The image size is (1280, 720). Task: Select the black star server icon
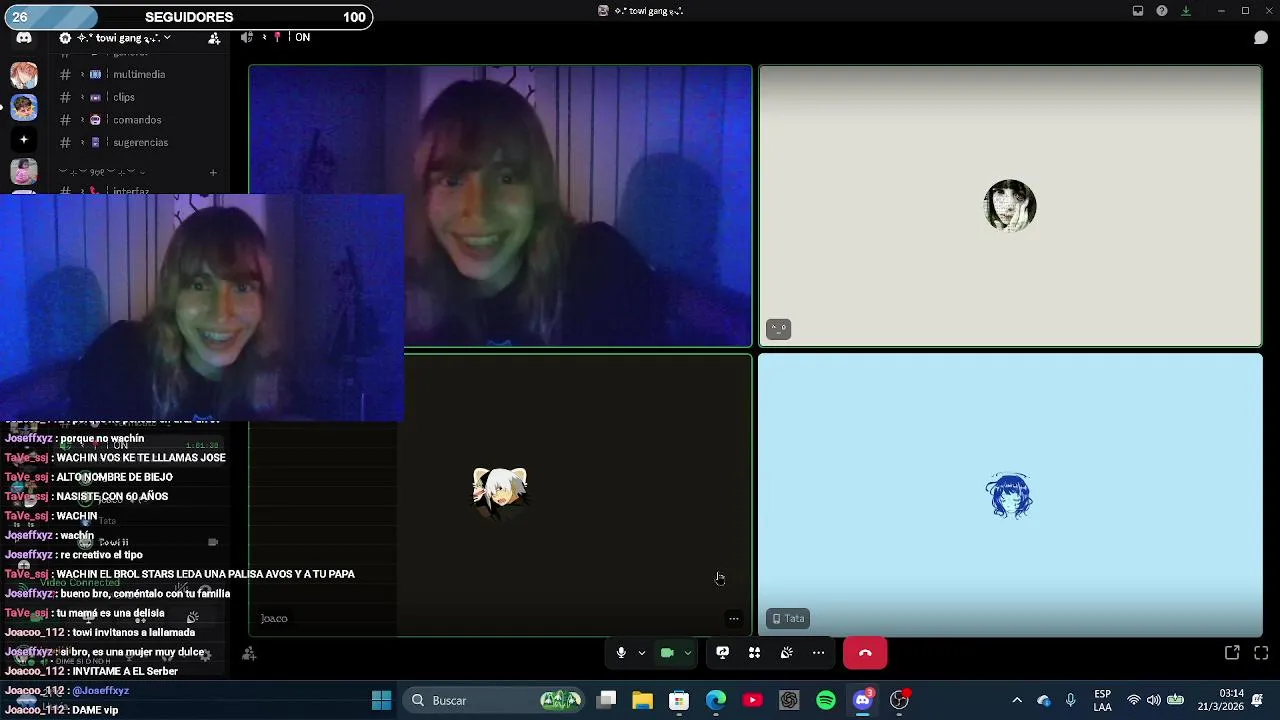point(24,140)
